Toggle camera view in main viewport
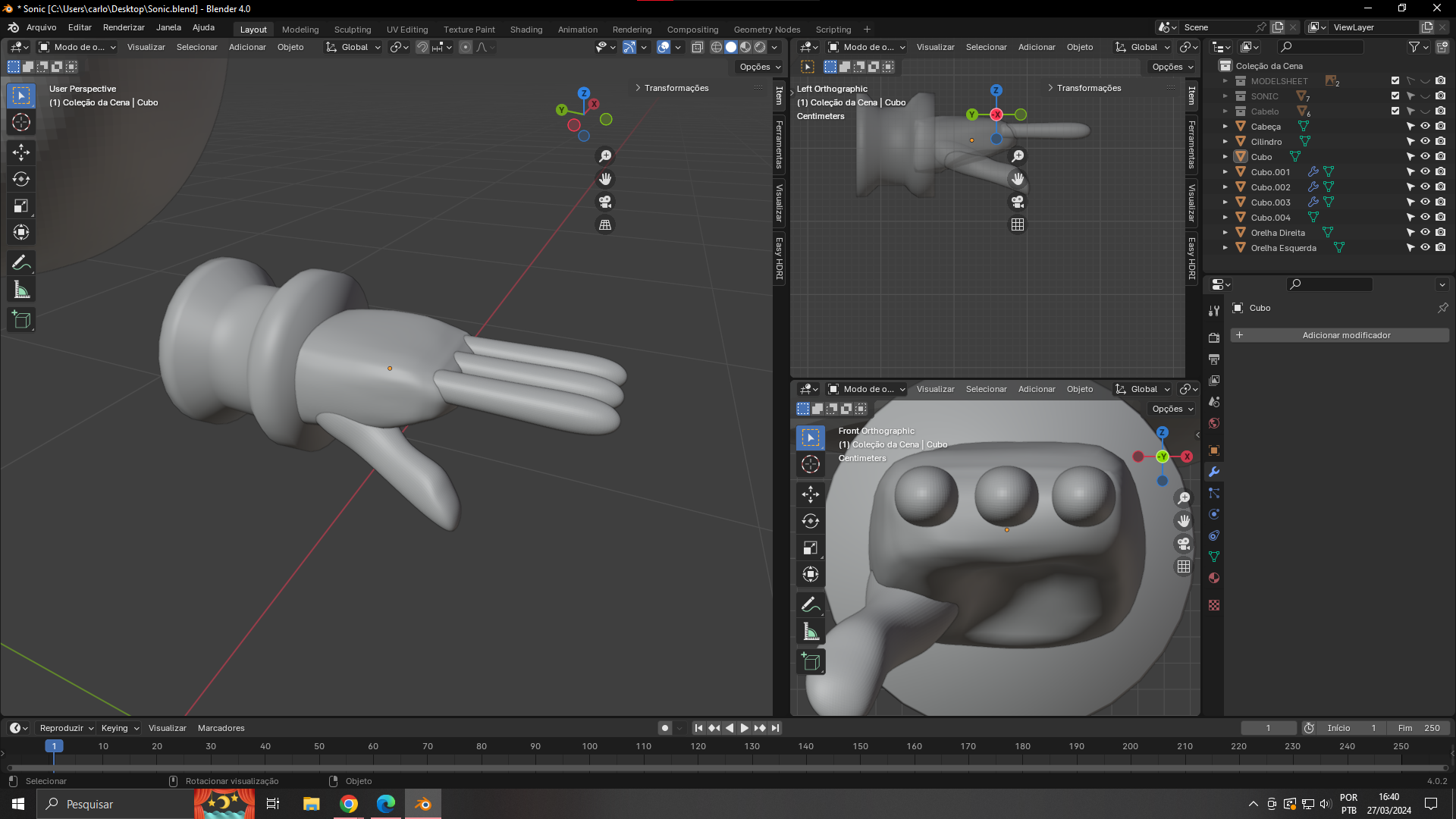Image resolution: width=1456 pixels, height=819 pixels. 605,202
